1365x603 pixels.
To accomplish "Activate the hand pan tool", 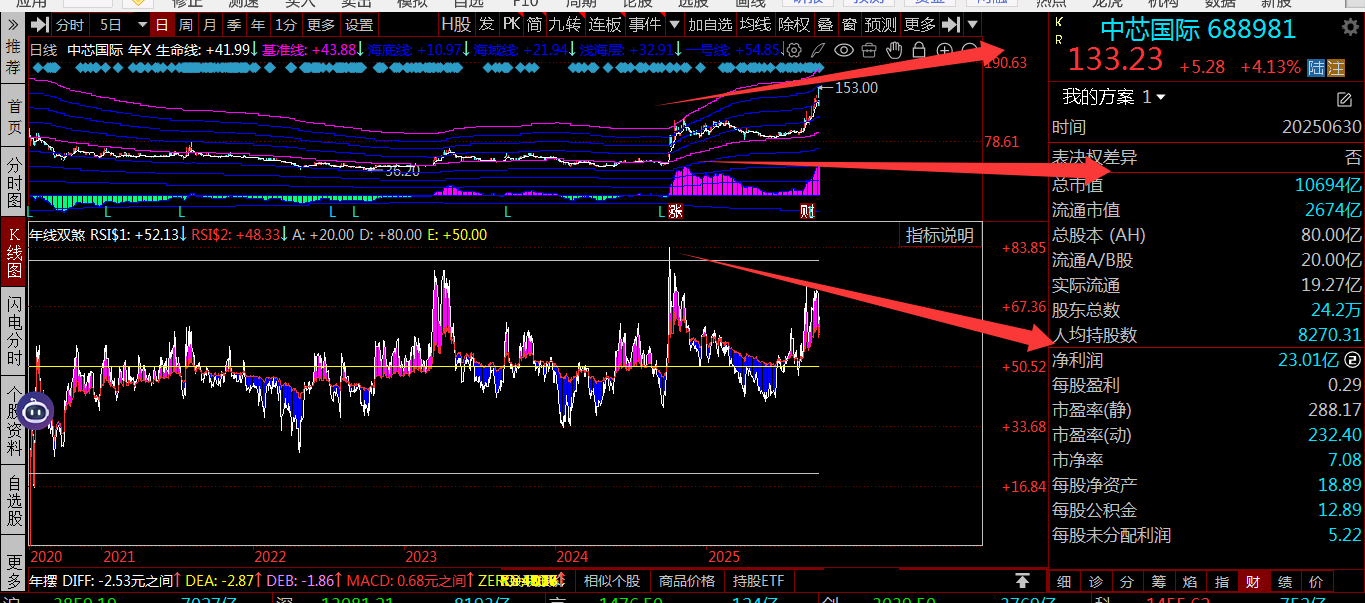I will point(894,49).
